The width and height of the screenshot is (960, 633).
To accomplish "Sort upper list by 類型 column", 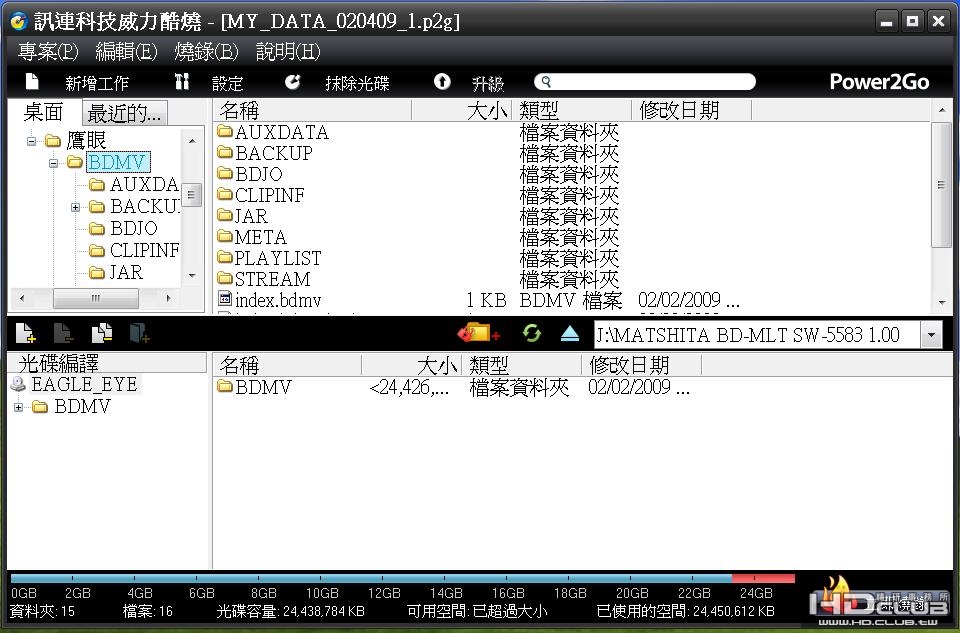I will (x=572, y=111).
